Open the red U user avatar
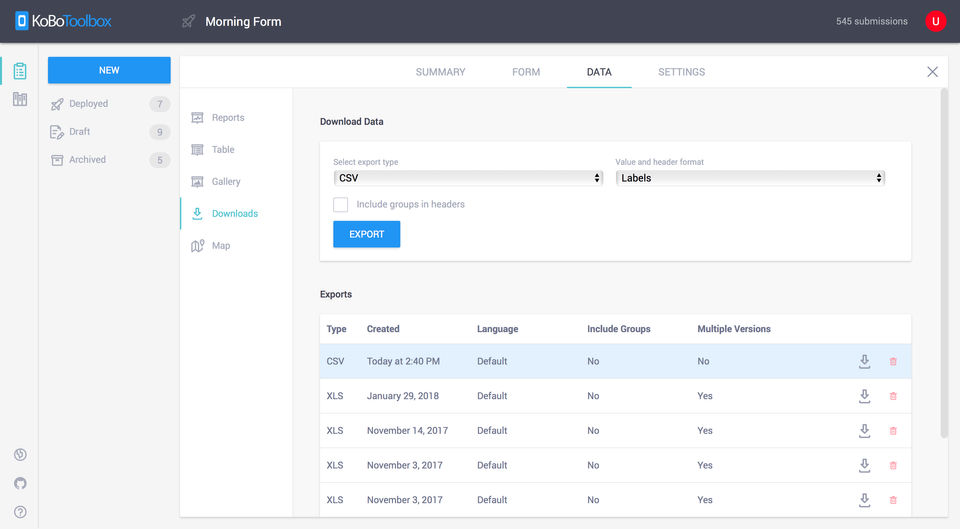The image size is (960, 529). click(936, 21)
